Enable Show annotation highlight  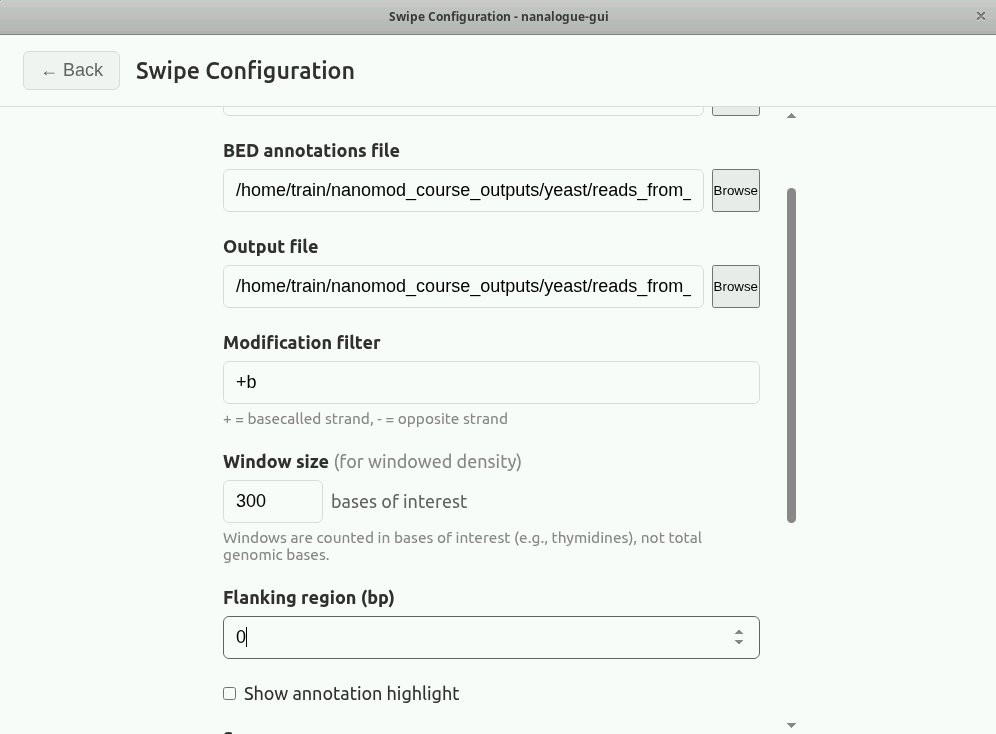(229, 693)
